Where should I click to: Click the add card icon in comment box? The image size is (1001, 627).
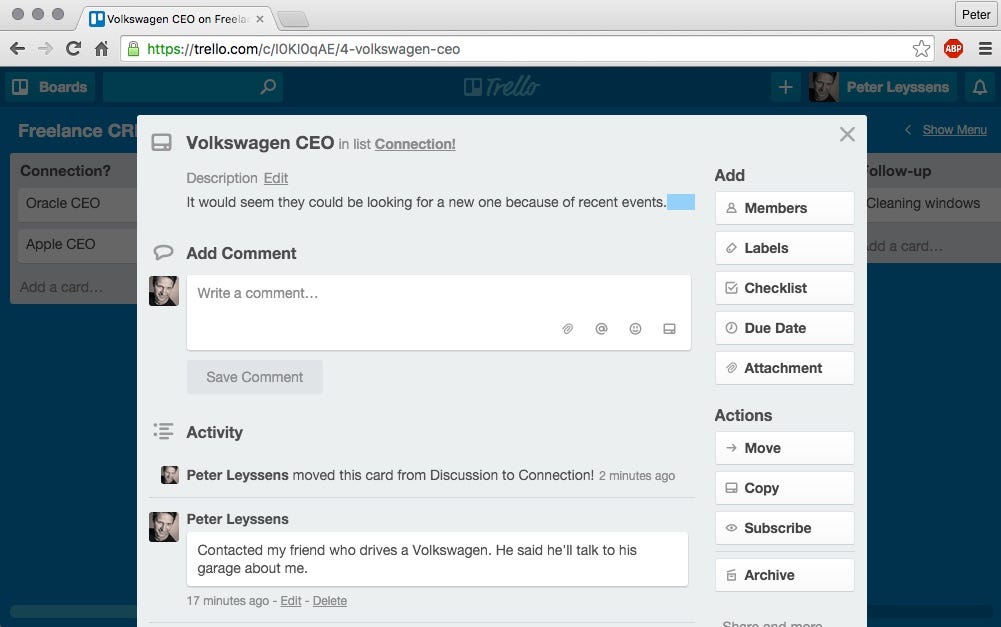[669, 329]
